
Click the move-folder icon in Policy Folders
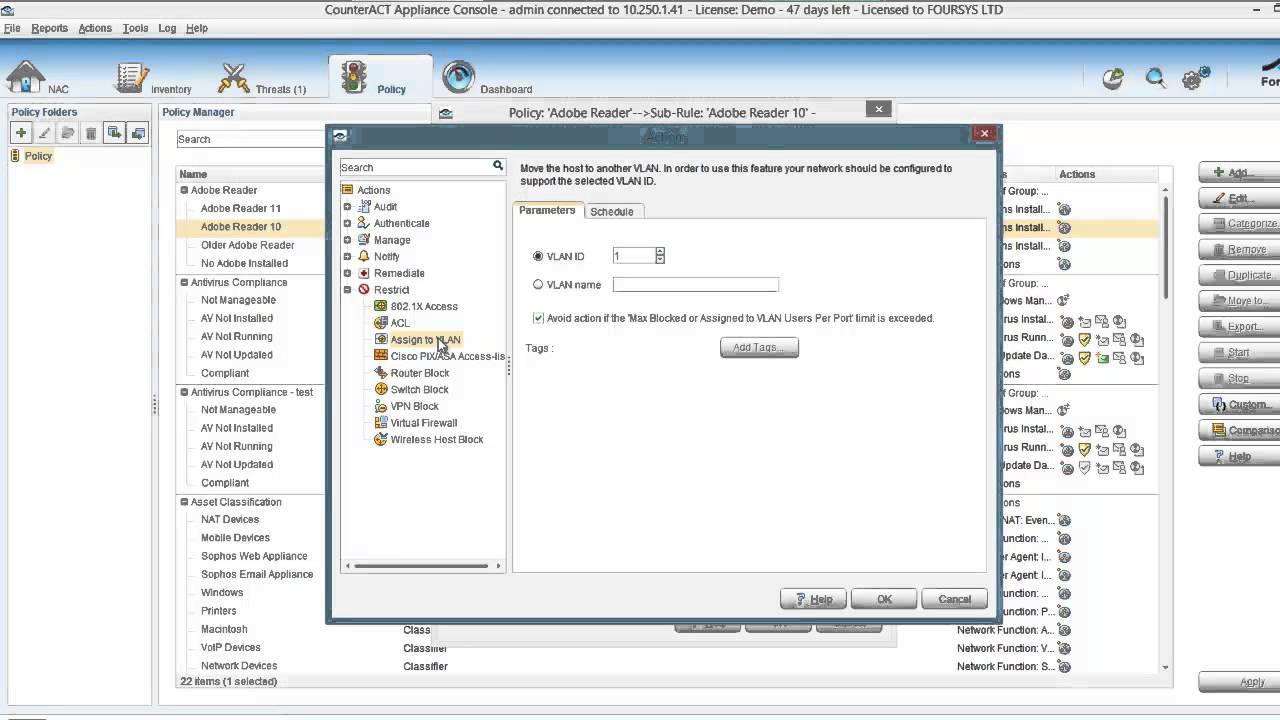pyautogui.click(x=67, y=133)
